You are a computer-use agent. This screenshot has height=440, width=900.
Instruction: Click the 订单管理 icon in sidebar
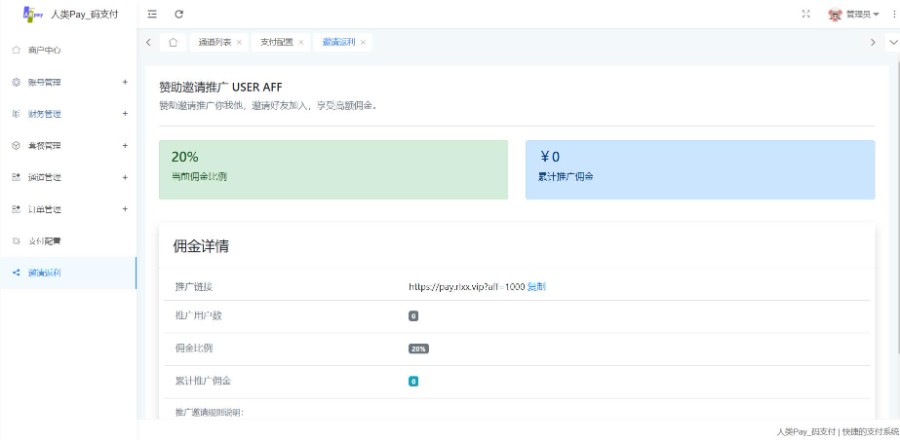tap(16, 209)
